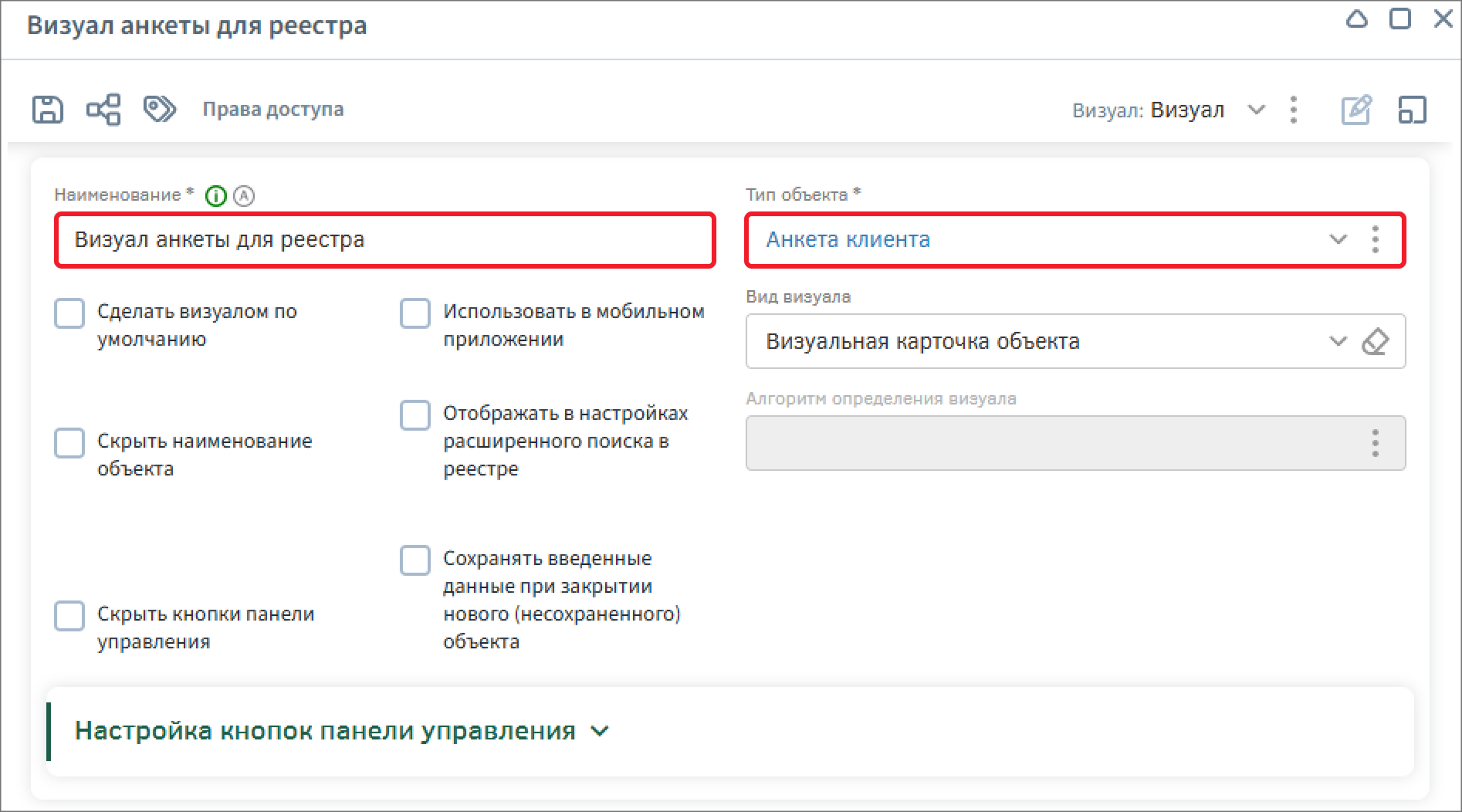Click the tags icon in toolbar

(x=160, y=110)
